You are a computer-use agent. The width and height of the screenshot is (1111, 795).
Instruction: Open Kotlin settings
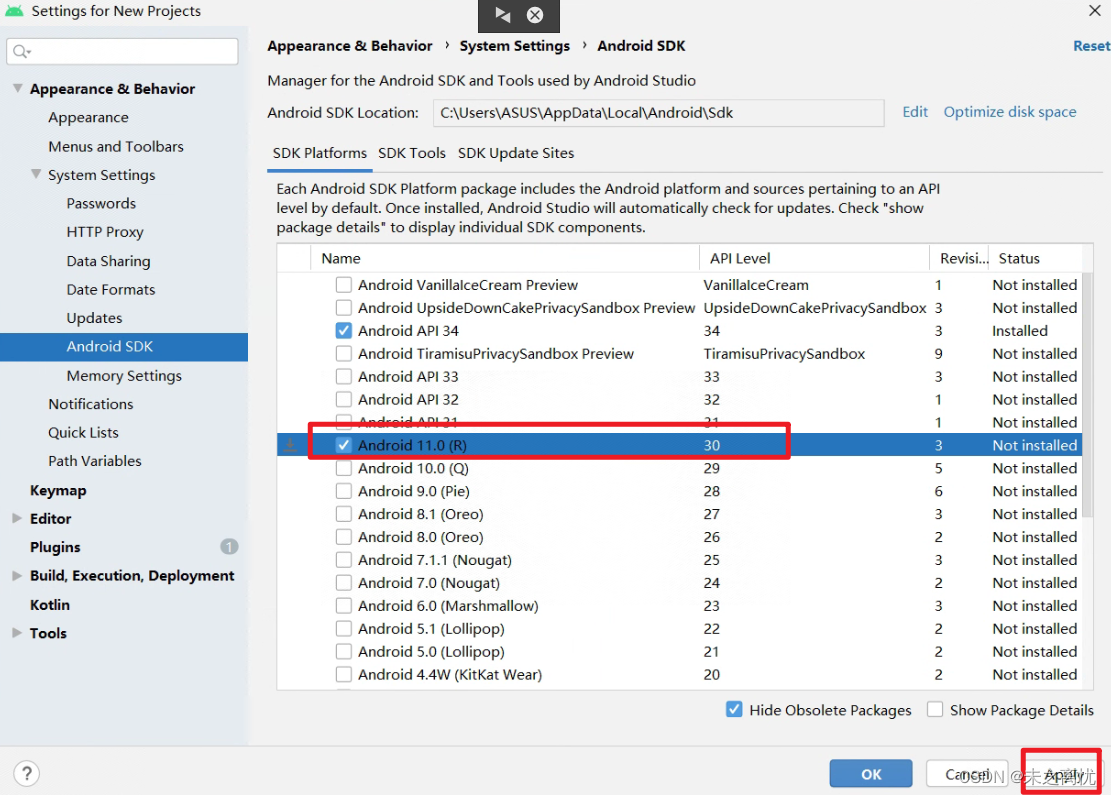(50, 604)
